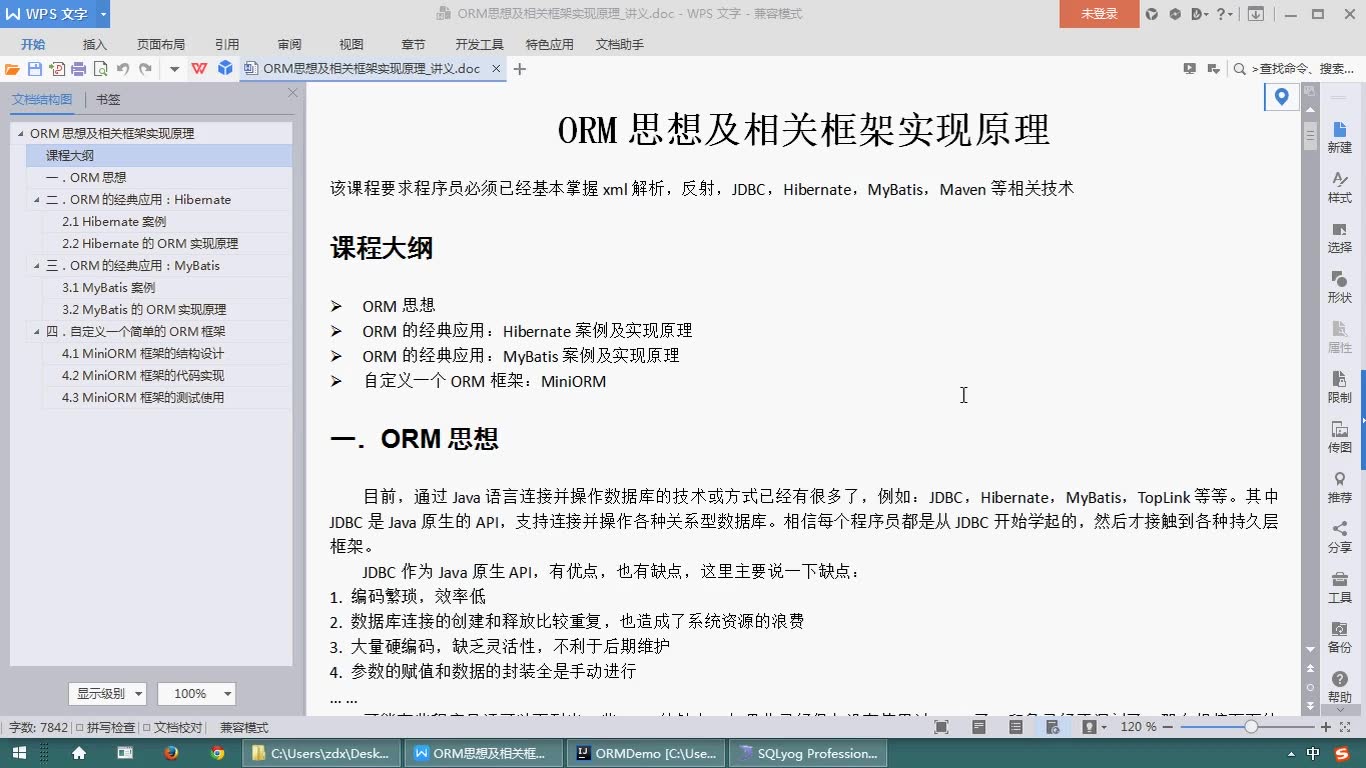Open the 新建 panel in the right sidebar
This screenshot has width=1366, height=768.
1340,137
